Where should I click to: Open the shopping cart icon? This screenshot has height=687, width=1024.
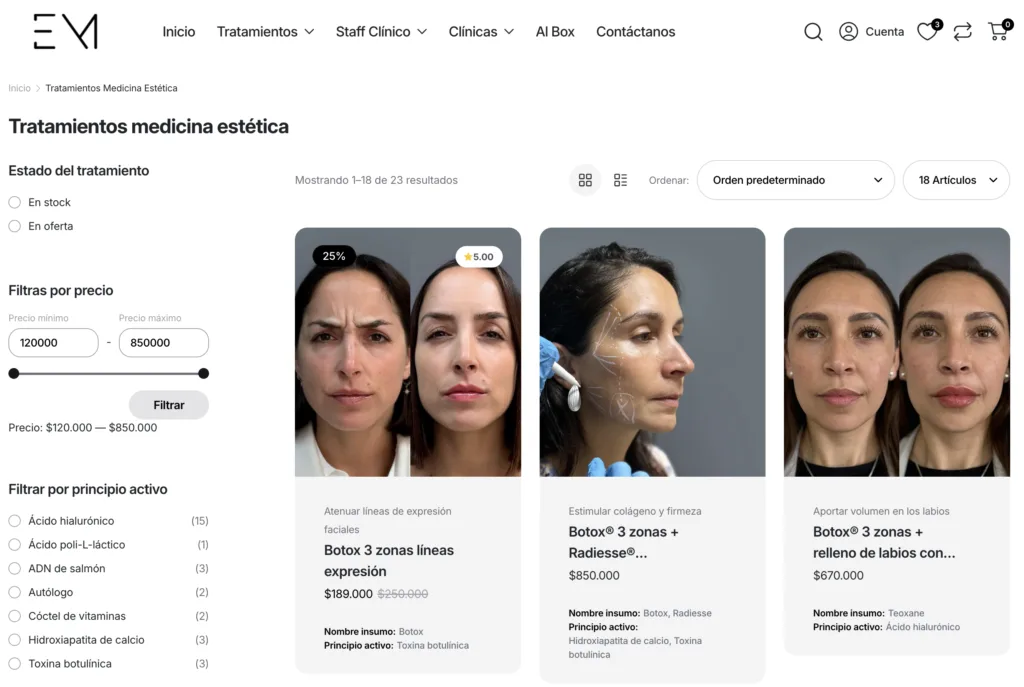coord(997,32)
